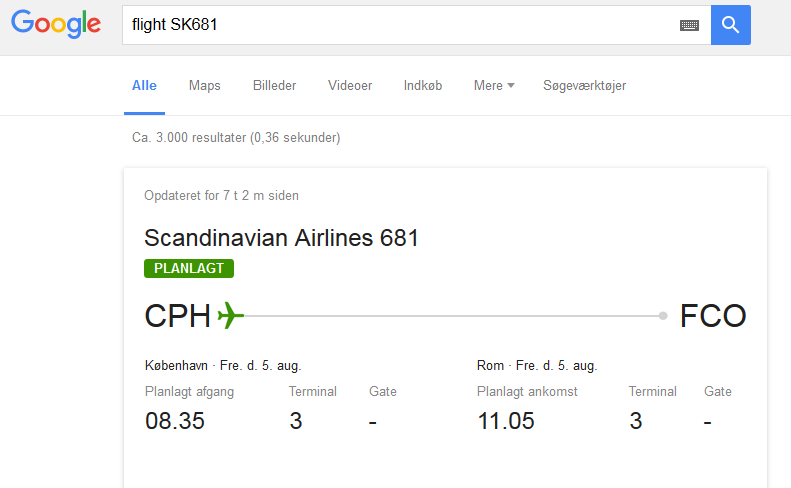Click the results count text

[x=236, y=138]
